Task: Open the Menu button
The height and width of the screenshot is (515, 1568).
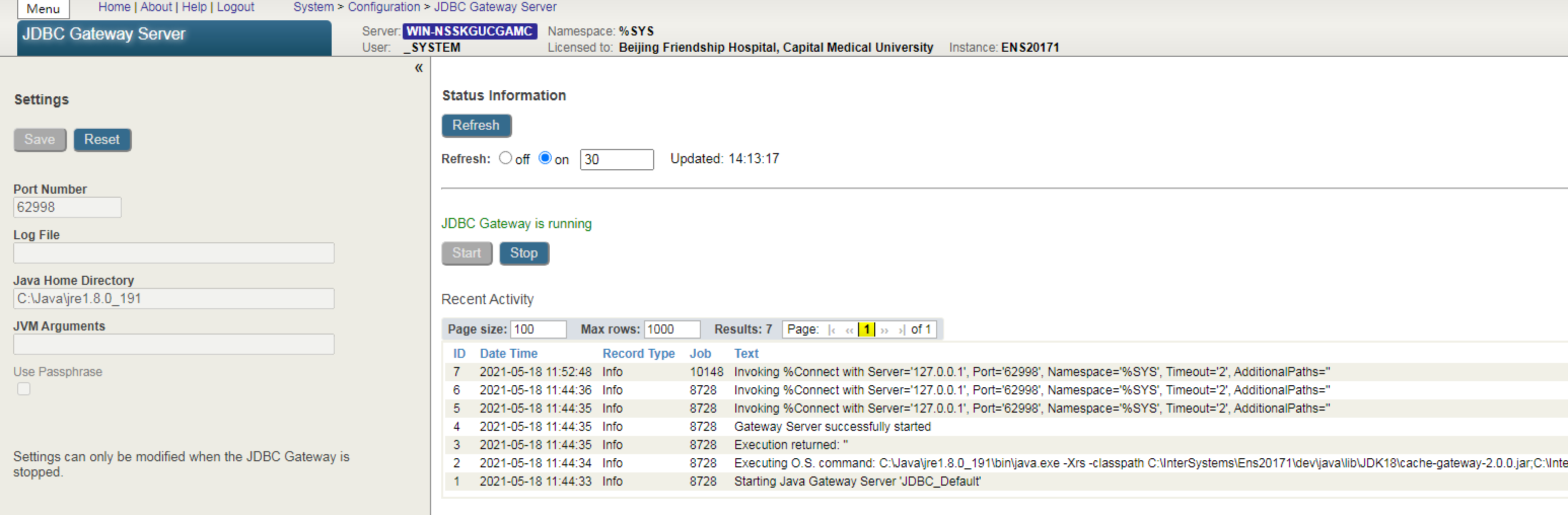Action: click(43, 9)
